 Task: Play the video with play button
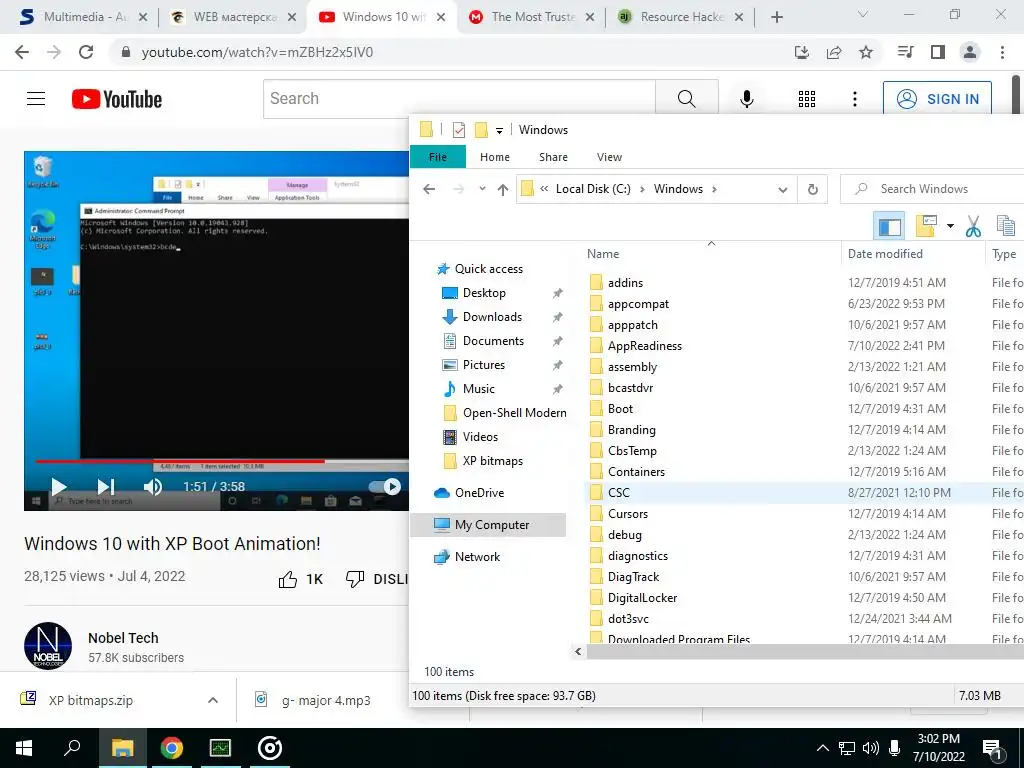pyautogui.click(x=59, y=487)
